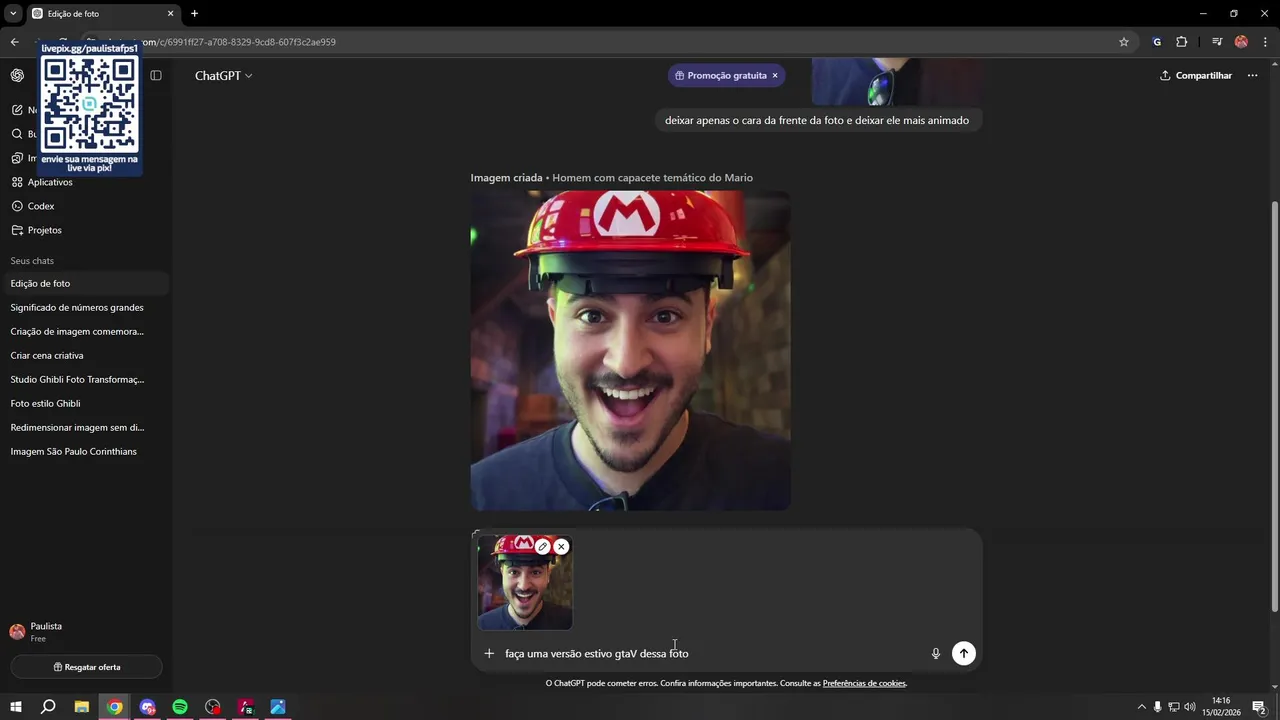Click the browser address bar
Screen dimensions: 1280x720
tap(600, 42)
